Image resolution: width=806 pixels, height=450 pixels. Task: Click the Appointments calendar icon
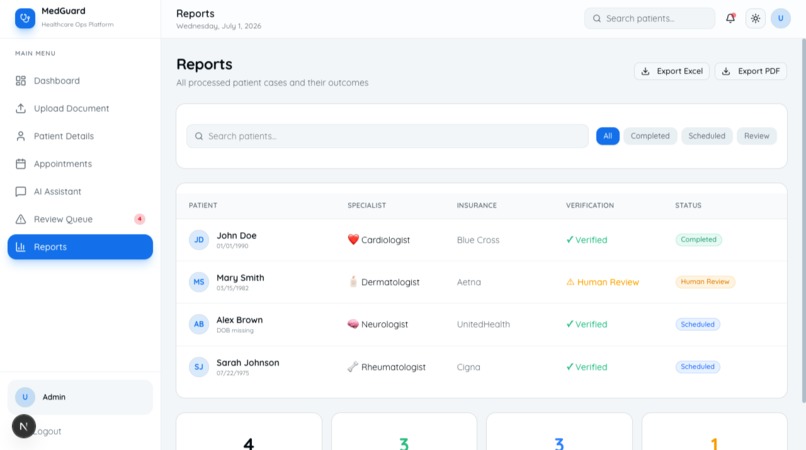21,164
